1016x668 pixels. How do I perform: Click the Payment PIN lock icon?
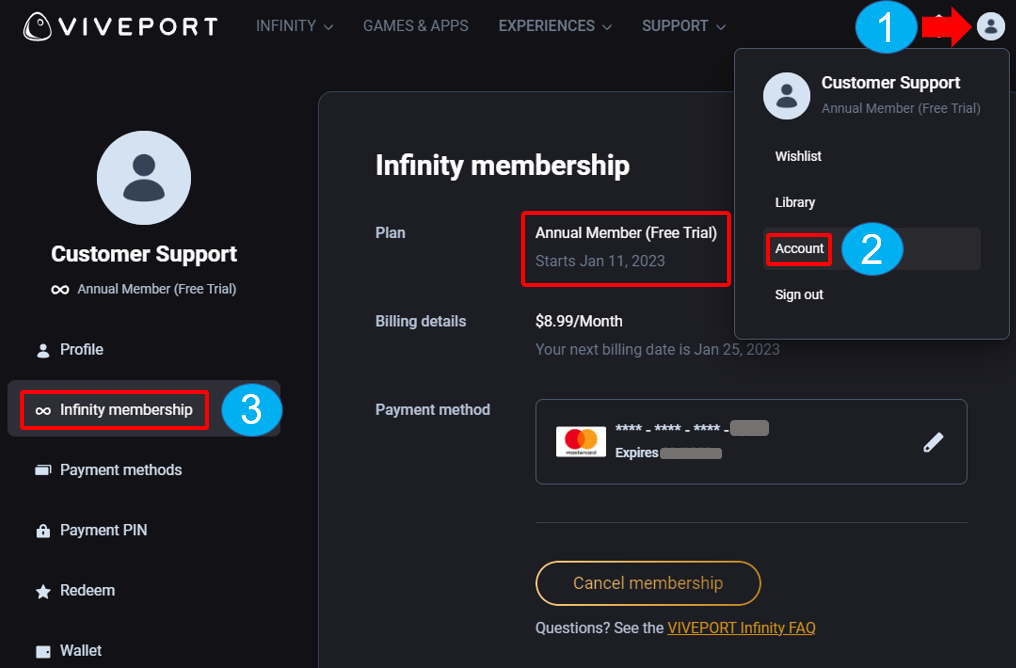(43, 531)
